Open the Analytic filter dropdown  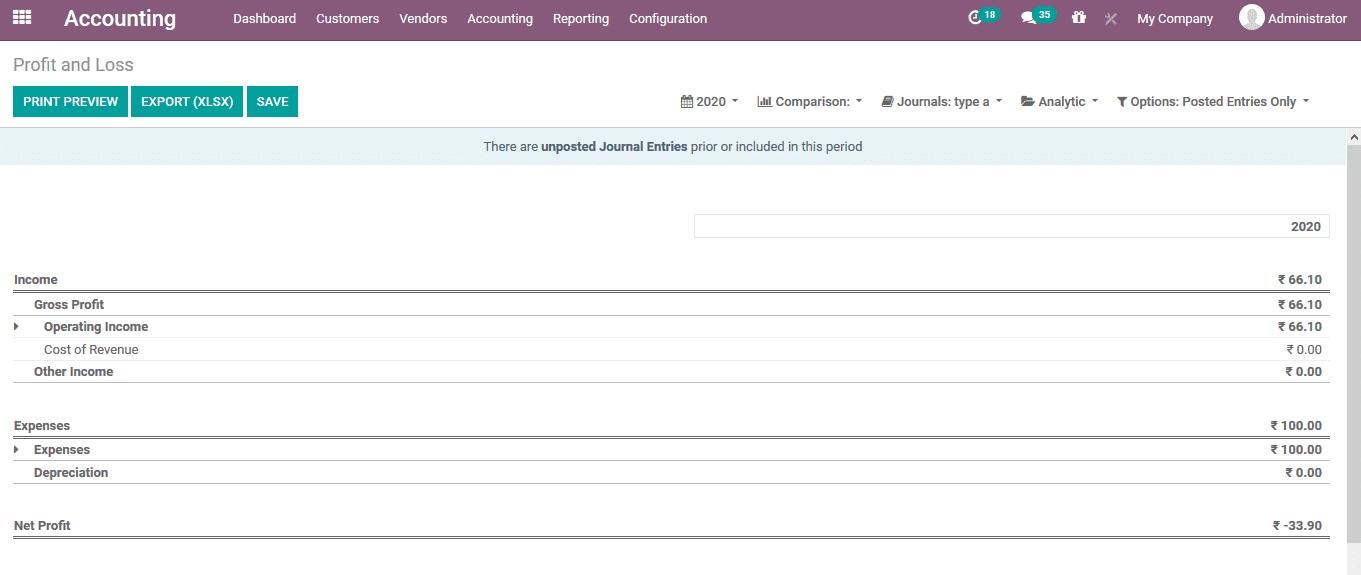click(1059, 102)
